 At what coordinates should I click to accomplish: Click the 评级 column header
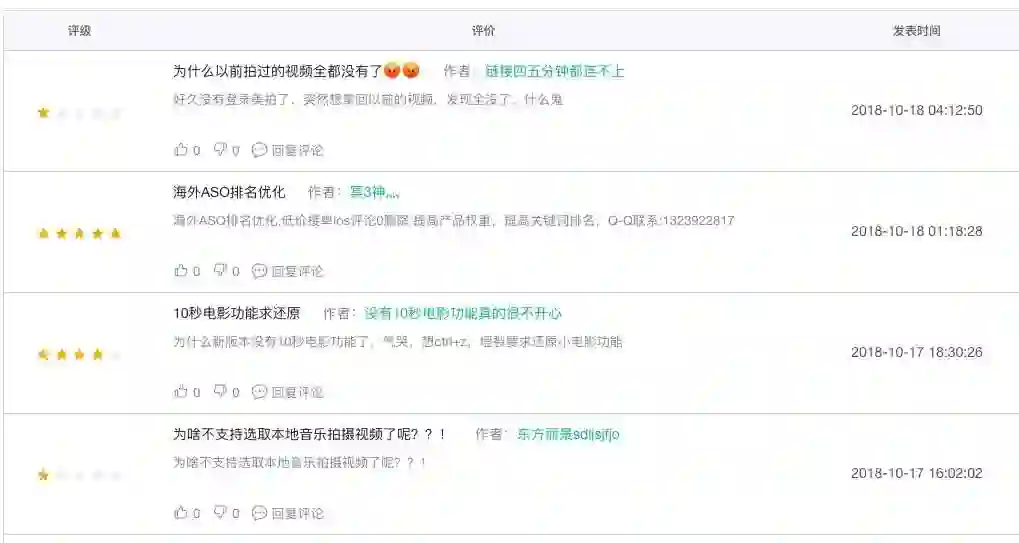[79, 31]
